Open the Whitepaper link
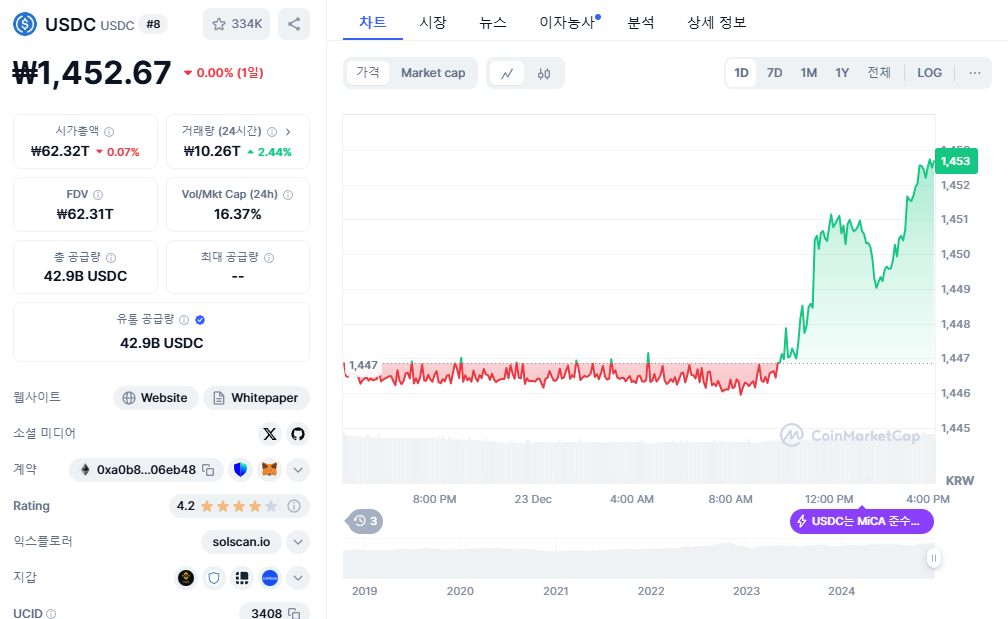Screen dimensions: 1008x619 (256, 398)
